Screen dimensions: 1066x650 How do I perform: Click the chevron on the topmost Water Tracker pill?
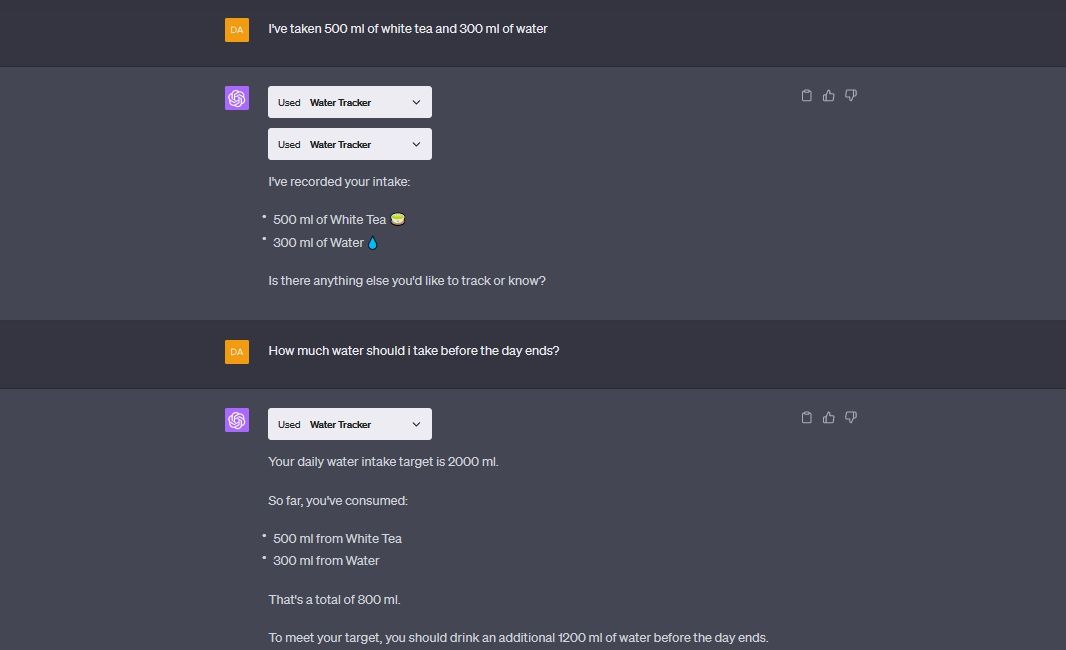(416, 101)
